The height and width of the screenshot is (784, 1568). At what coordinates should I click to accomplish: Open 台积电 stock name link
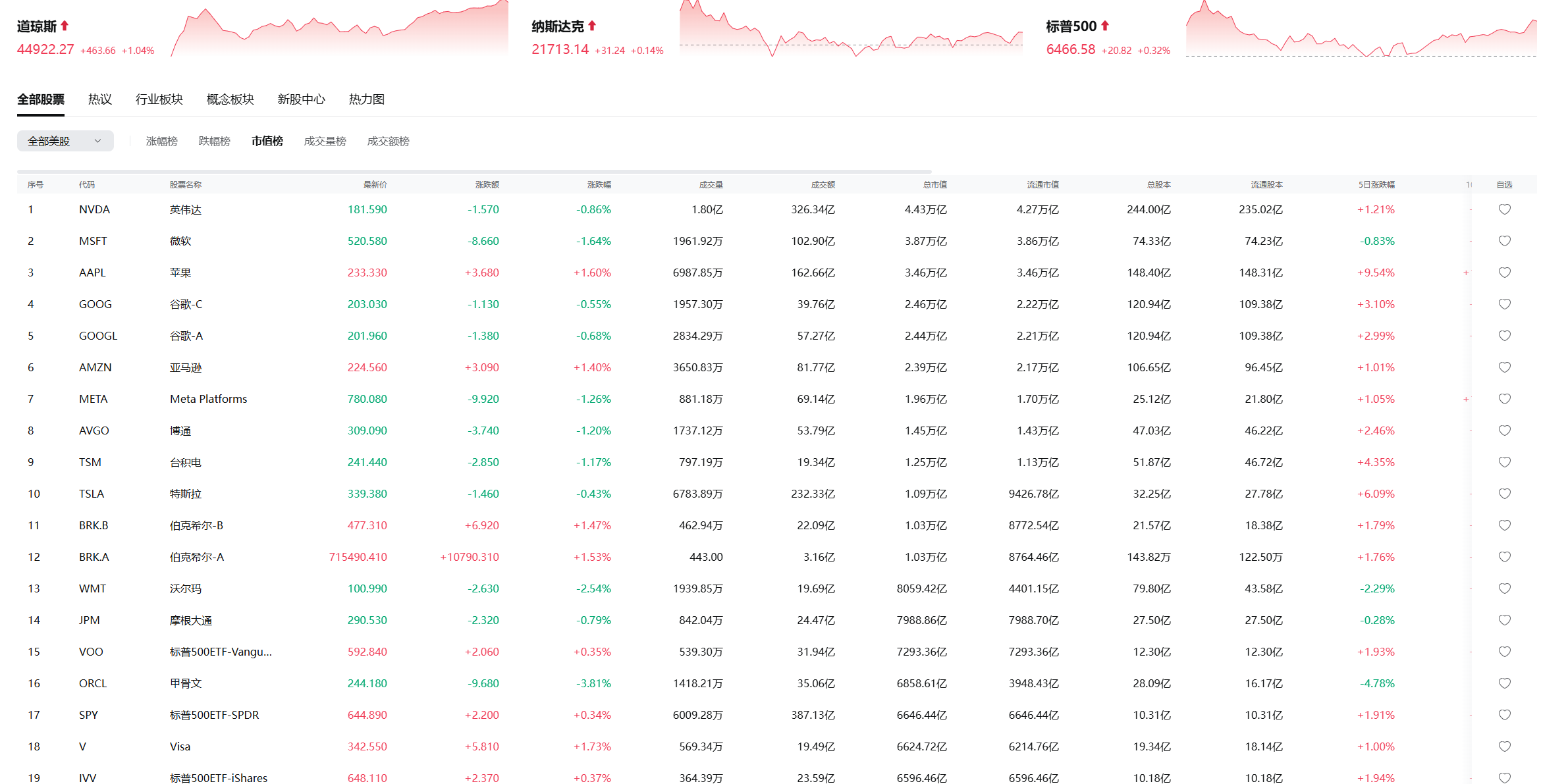click(x=186, y=462)
